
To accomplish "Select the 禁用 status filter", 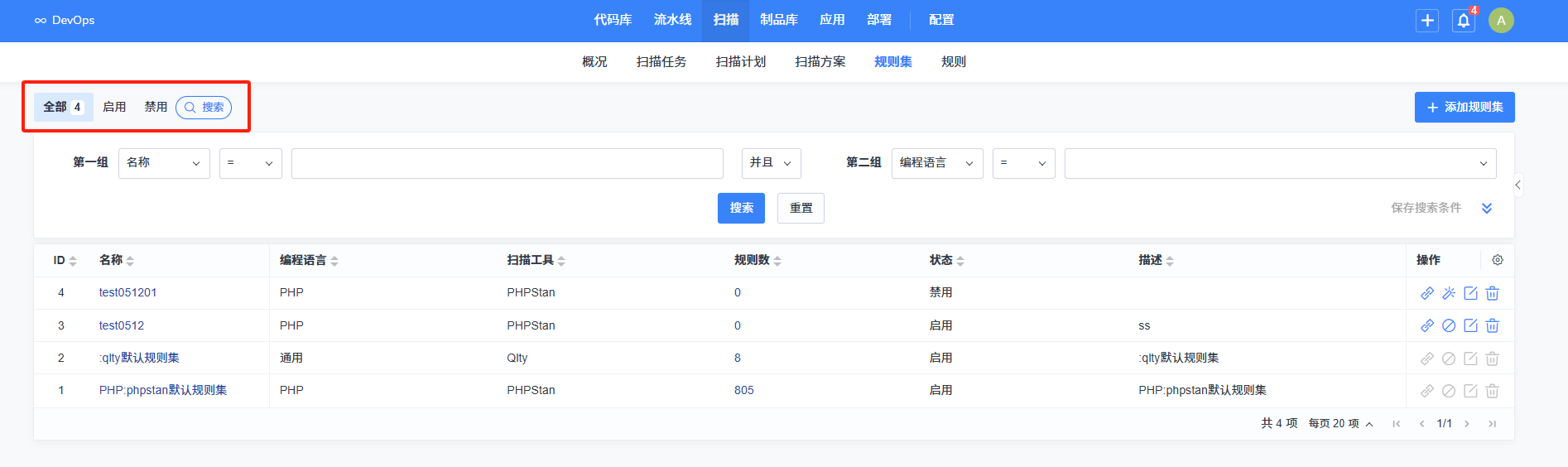I will click(x=156, y=108).
